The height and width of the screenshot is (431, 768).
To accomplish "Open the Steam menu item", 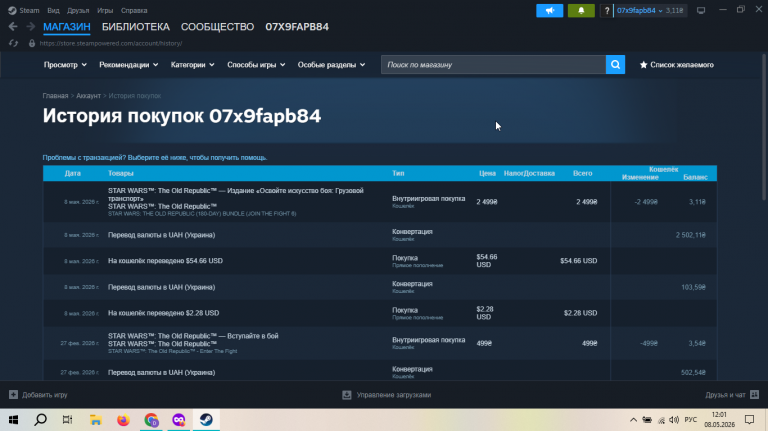I will point(29,10).
